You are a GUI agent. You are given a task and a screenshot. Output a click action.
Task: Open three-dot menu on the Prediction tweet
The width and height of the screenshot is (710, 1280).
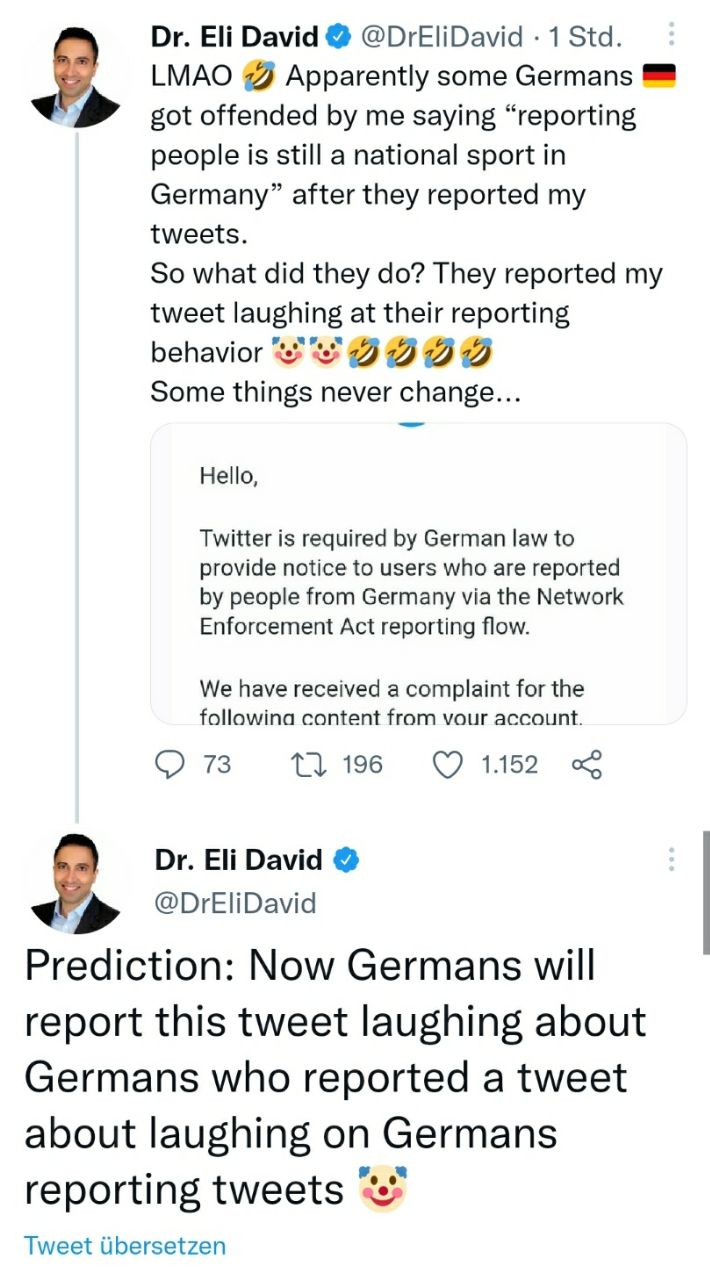671,859
